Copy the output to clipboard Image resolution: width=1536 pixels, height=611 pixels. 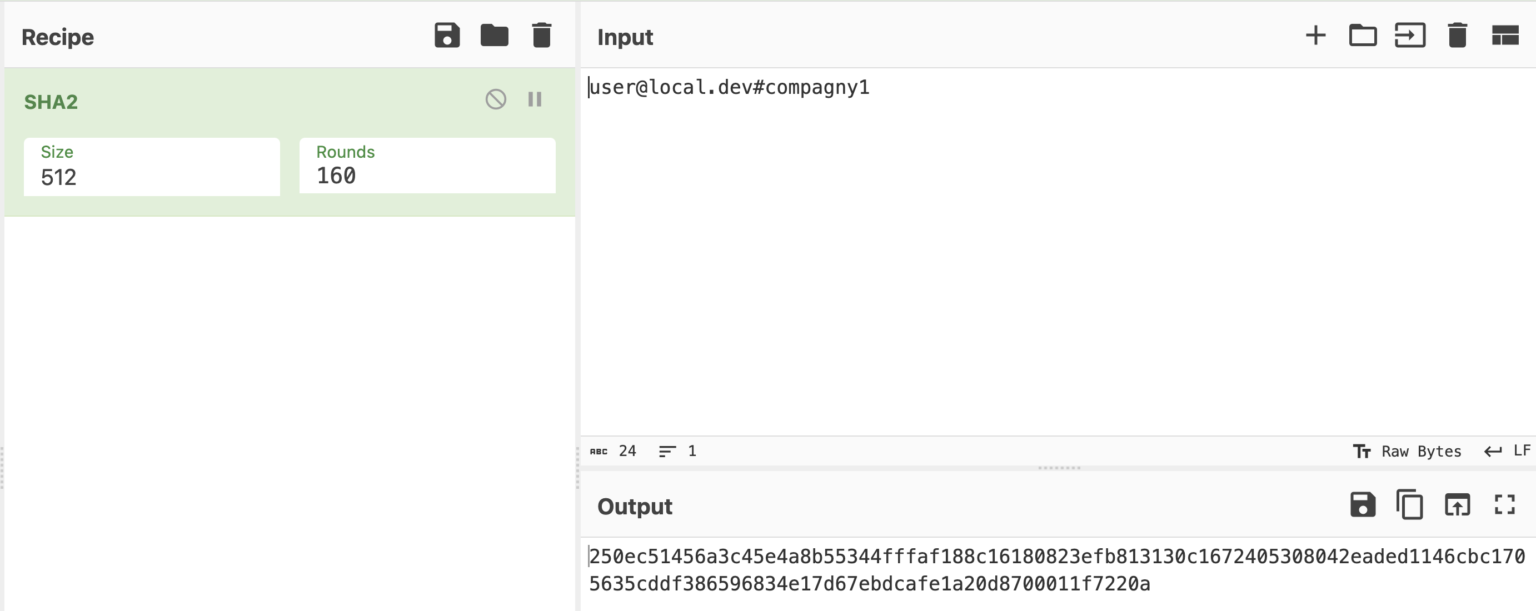1409,505
